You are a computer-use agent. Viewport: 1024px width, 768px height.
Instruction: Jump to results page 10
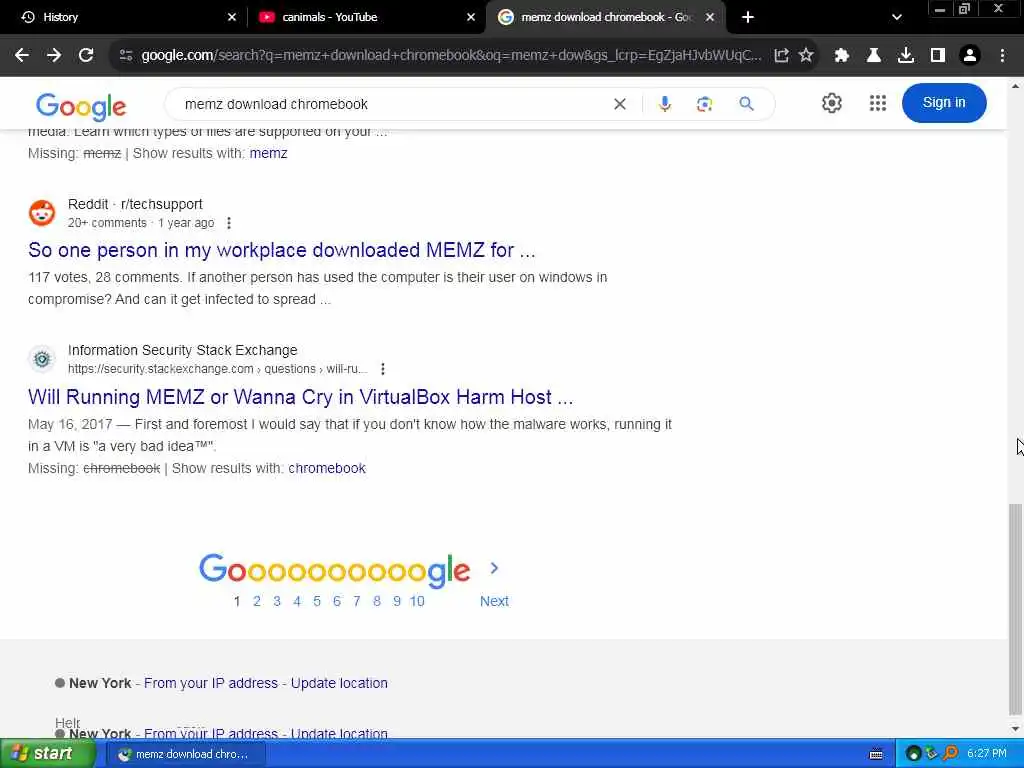pyautogui.click(x=417, y=601)
